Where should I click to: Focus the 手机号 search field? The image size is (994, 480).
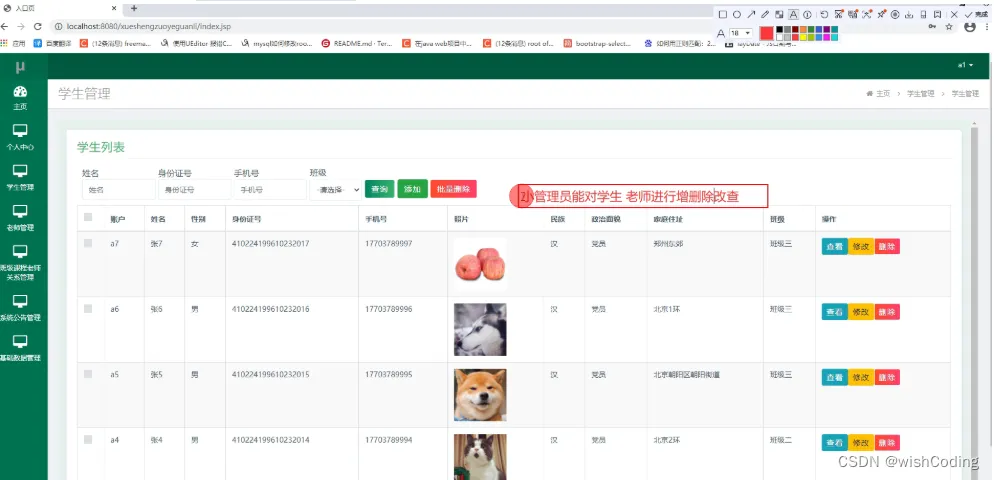click(x=270, y=190)
